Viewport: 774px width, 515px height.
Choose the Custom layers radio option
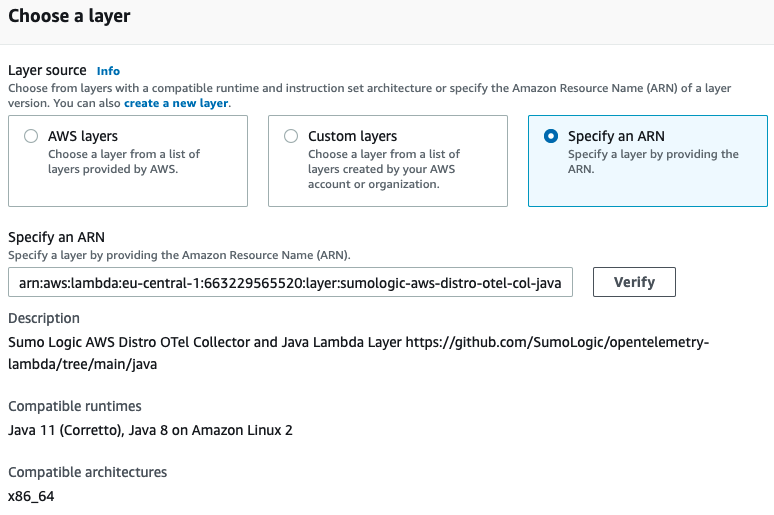pos(291,137)
